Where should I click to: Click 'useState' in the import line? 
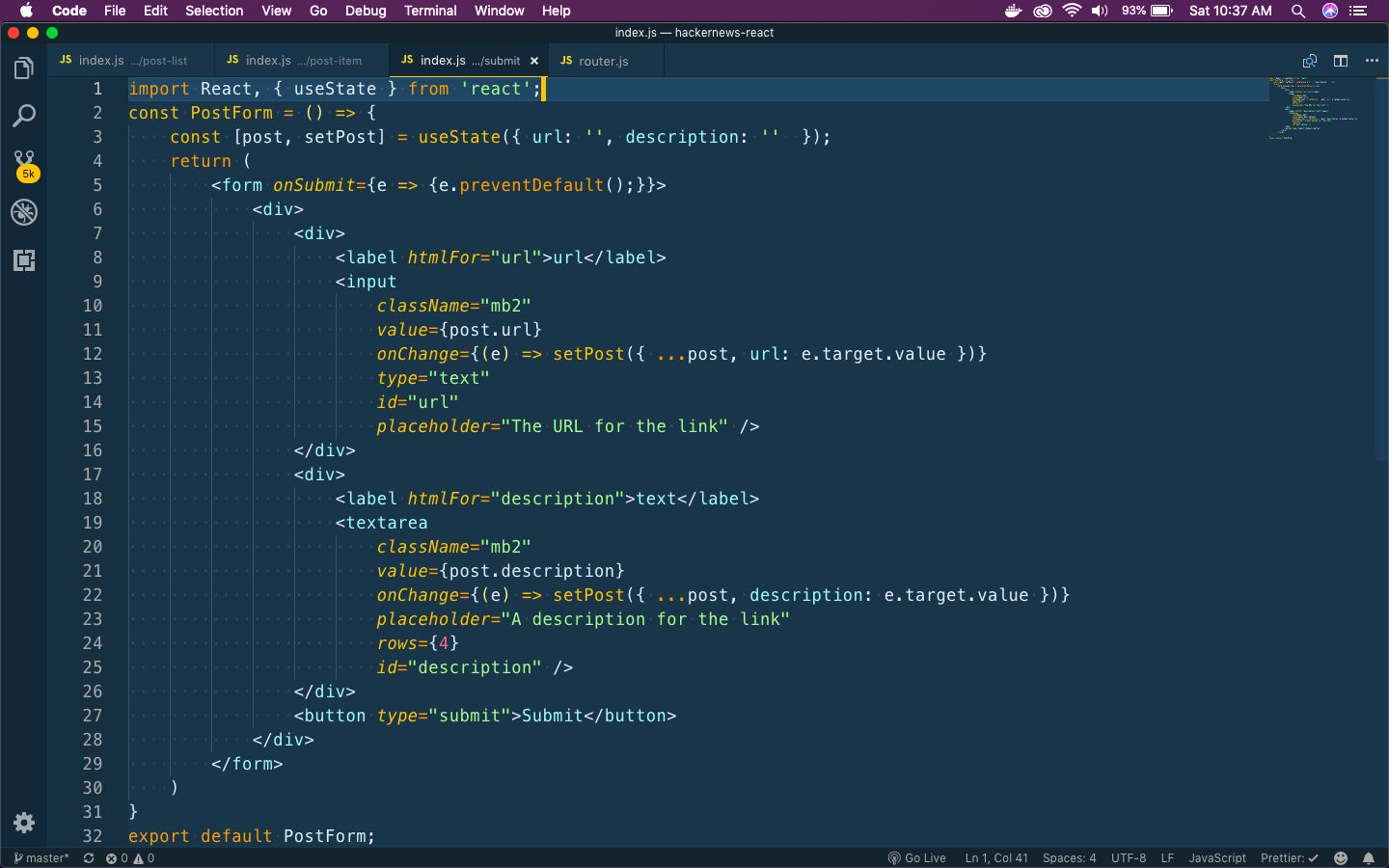click(335, 89)
